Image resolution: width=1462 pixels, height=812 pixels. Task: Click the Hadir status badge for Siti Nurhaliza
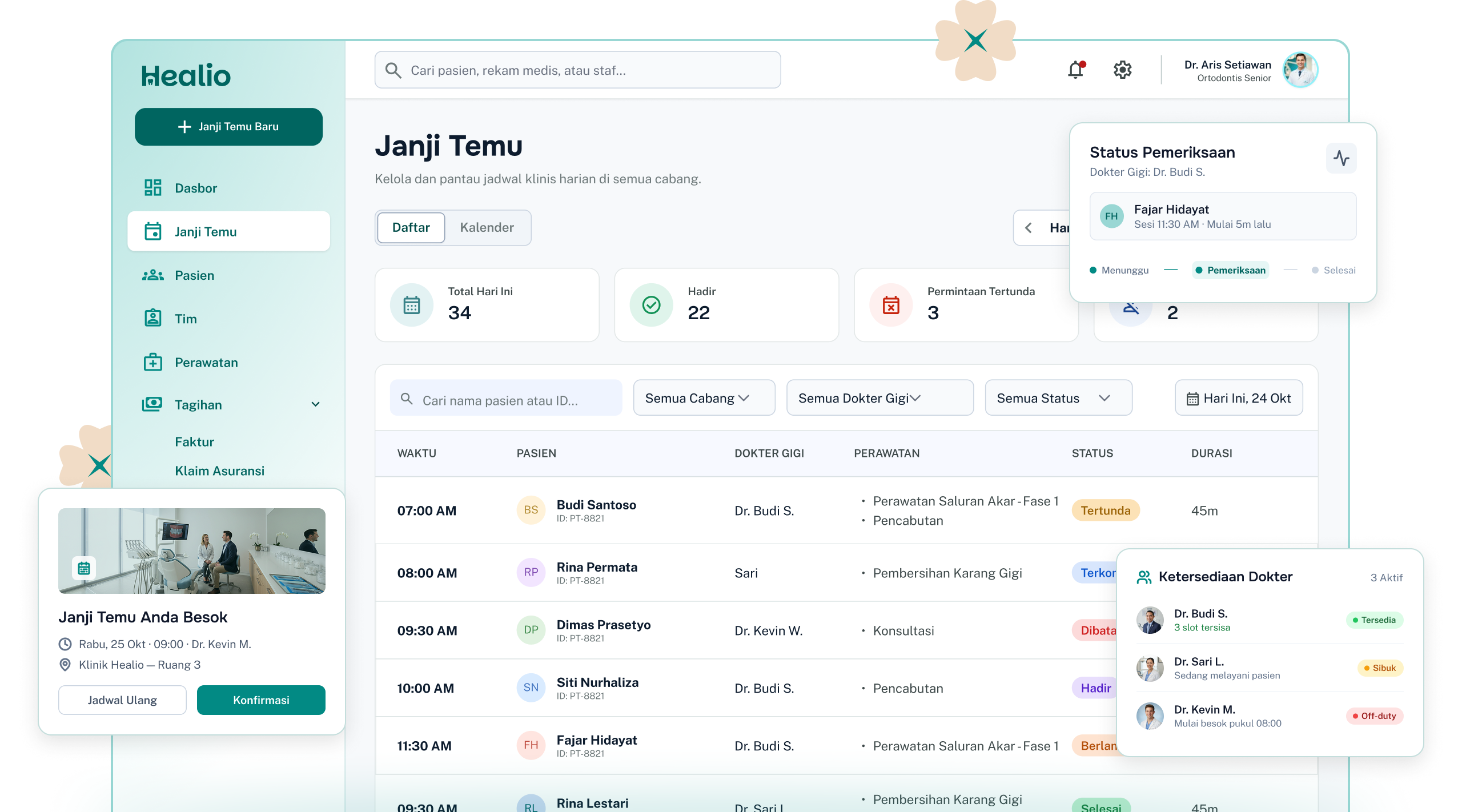(x=1095, y=688)
